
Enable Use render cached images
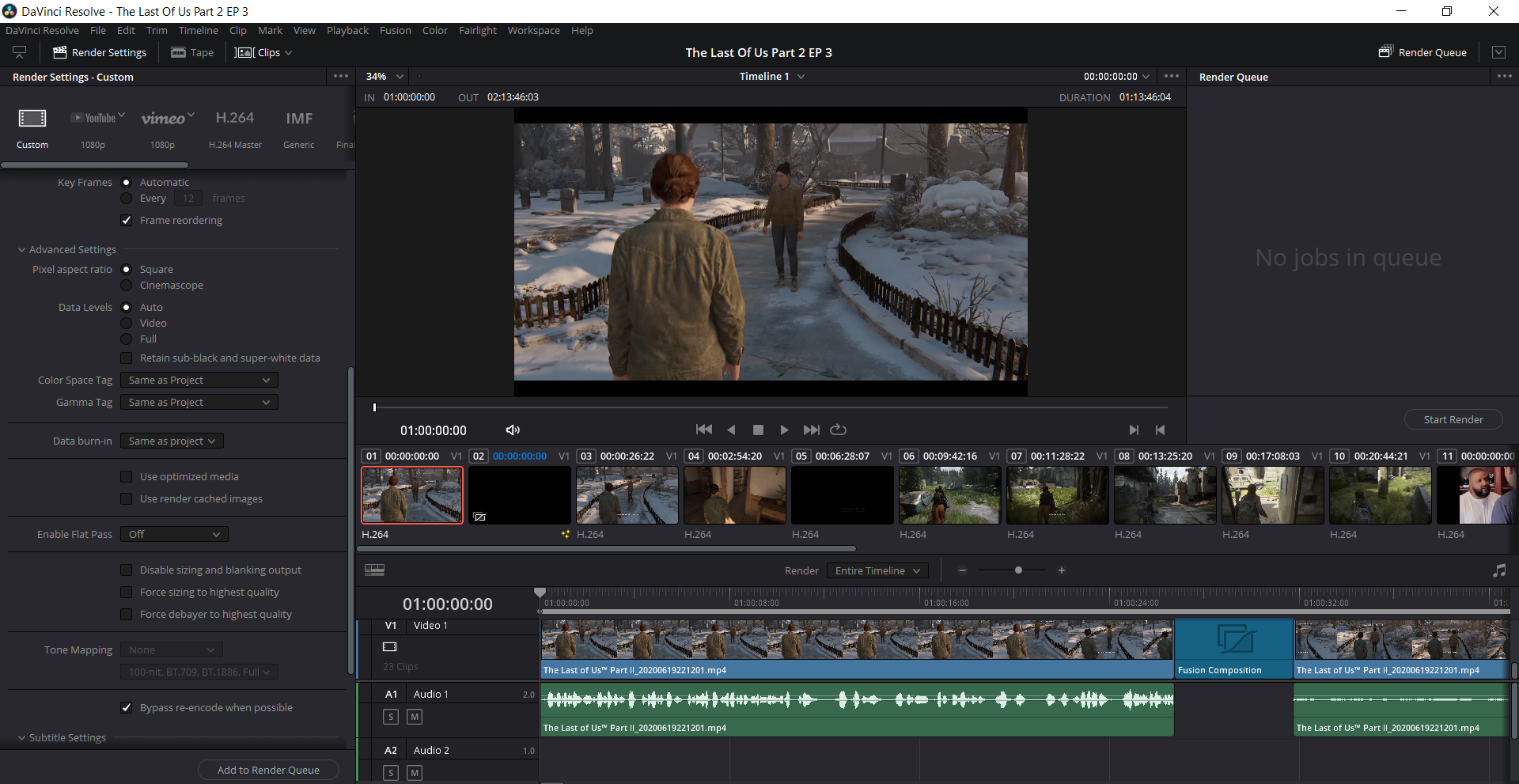click(127, 499)
